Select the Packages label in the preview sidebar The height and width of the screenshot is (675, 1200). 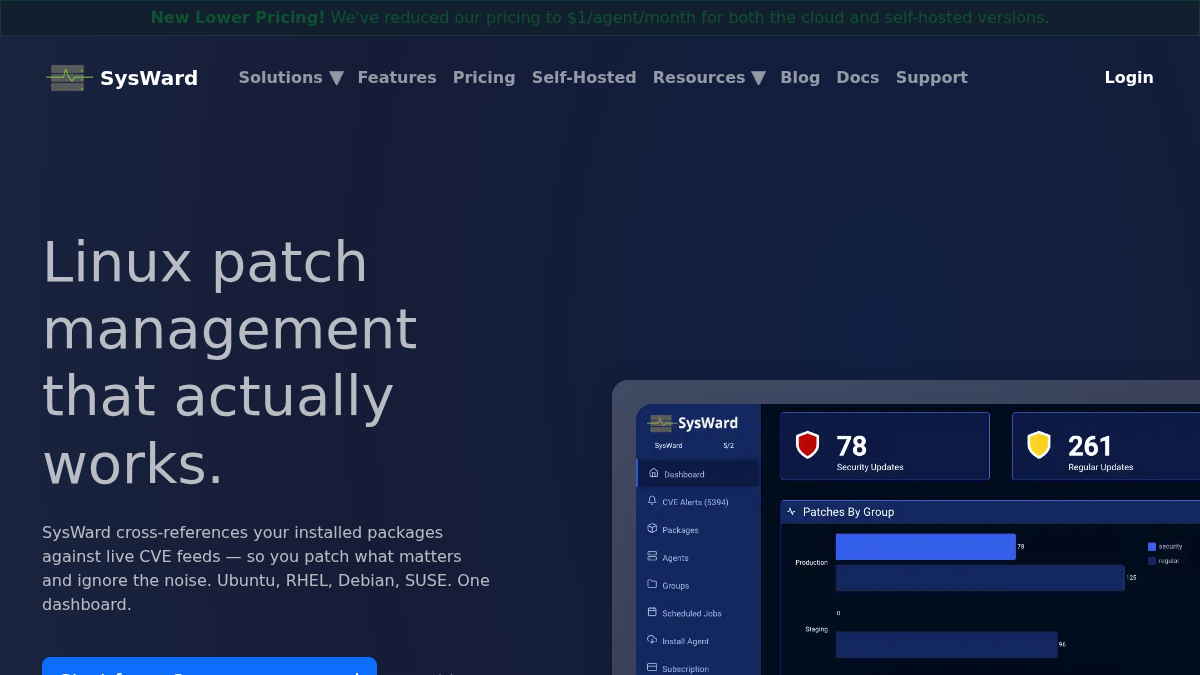(x=680, y=530)
